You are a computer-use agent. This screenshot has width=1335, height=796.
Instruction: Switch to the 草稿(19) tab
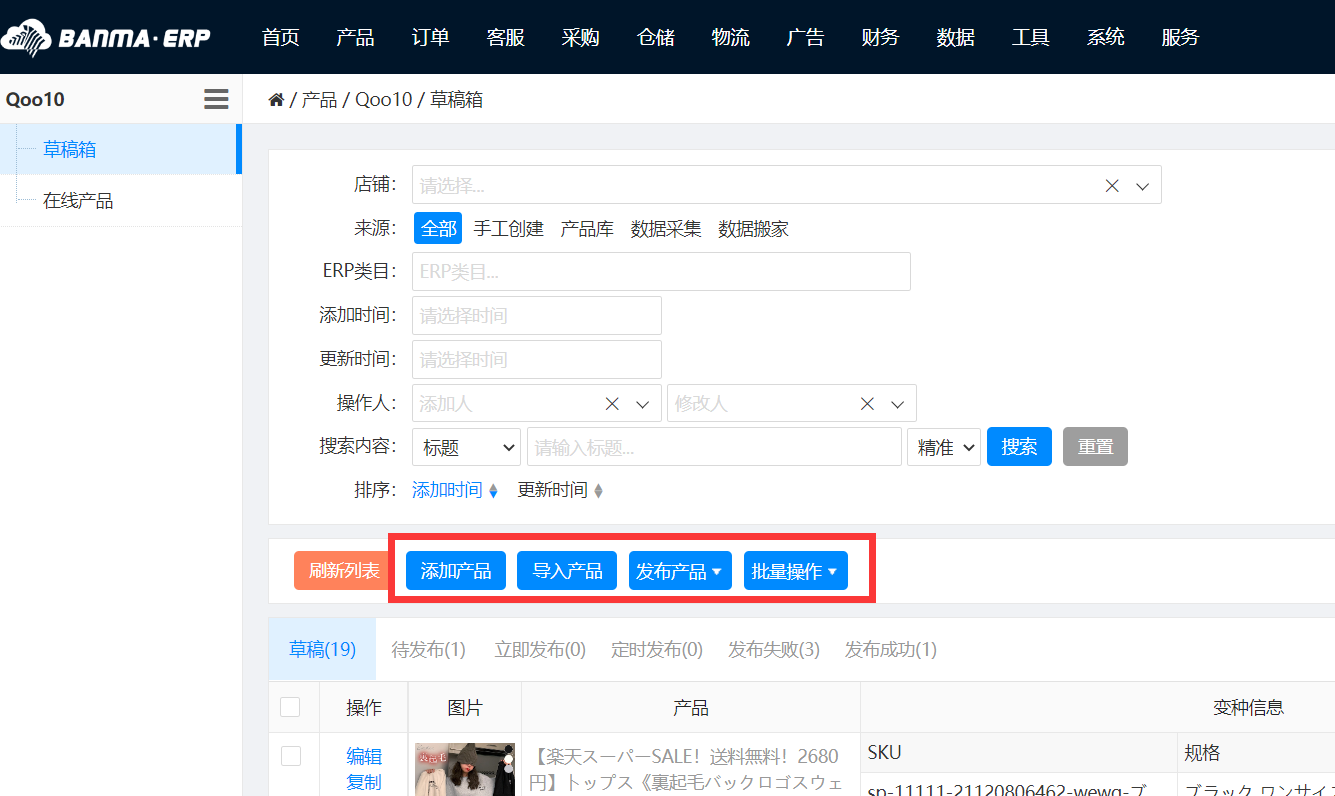click(x=323, y=649)
